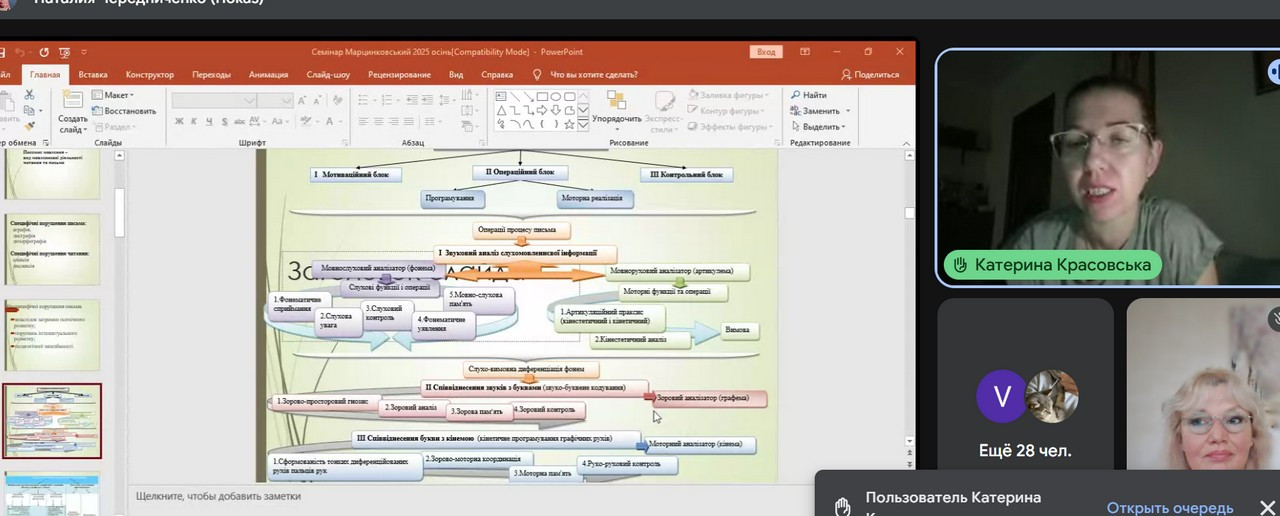Toggle italic К formatting

point(194,122)
